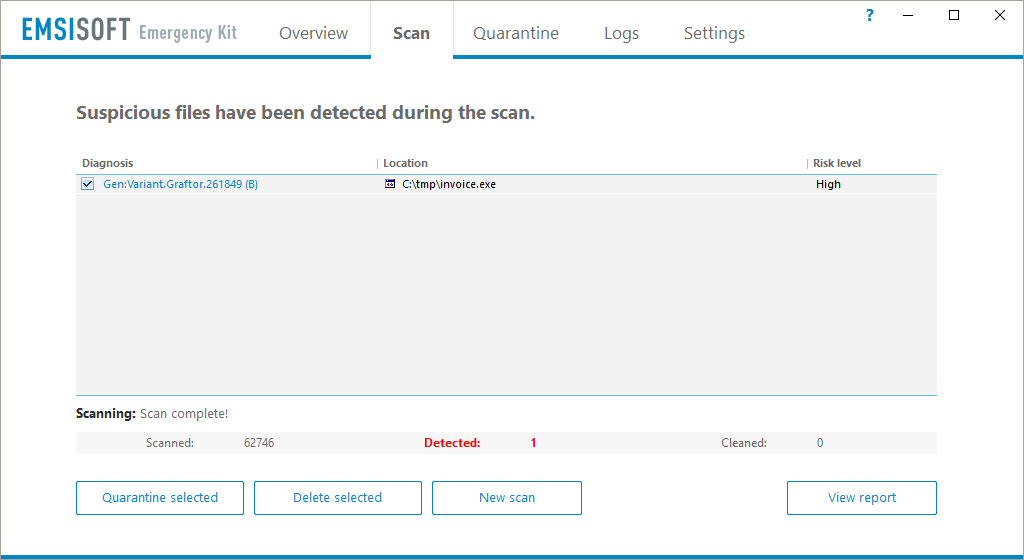Open the Overview tab
Image resolution: width=1024 pixels, height=560 pixels.
click(x=313, y=33)
